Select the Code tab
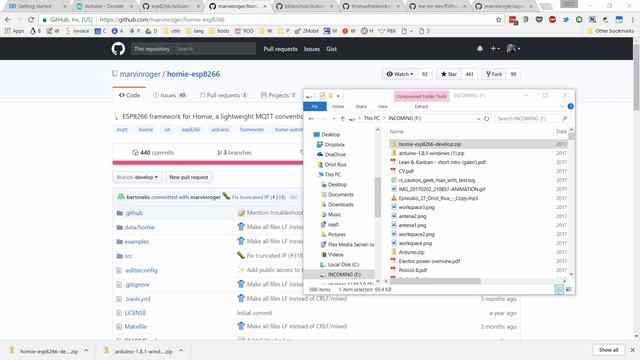The image size is (640, 360). click(129, 95)
